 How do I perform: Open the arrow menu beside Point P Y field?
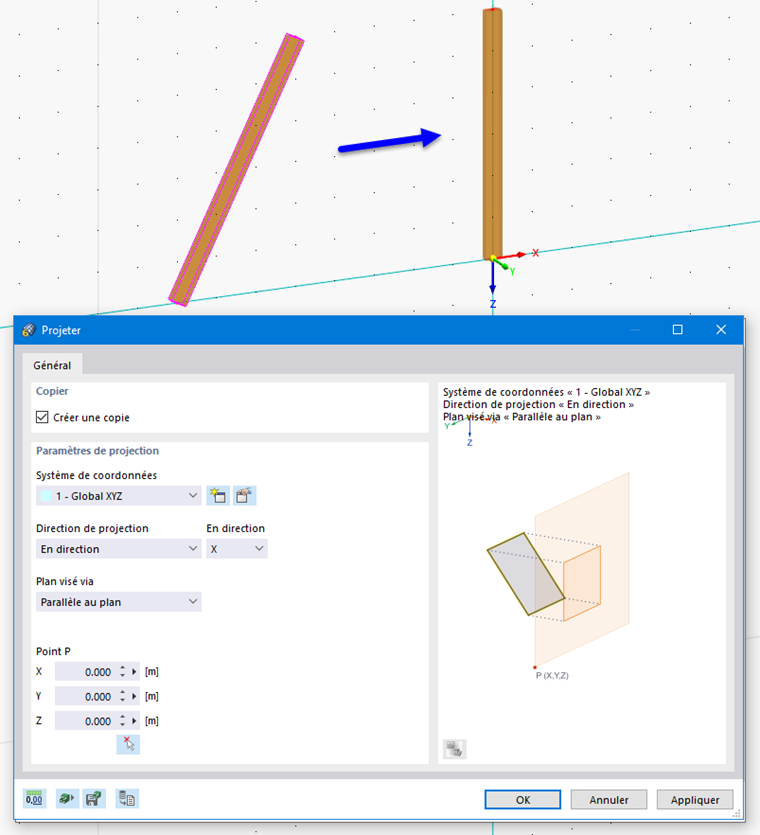click(135, 697)
